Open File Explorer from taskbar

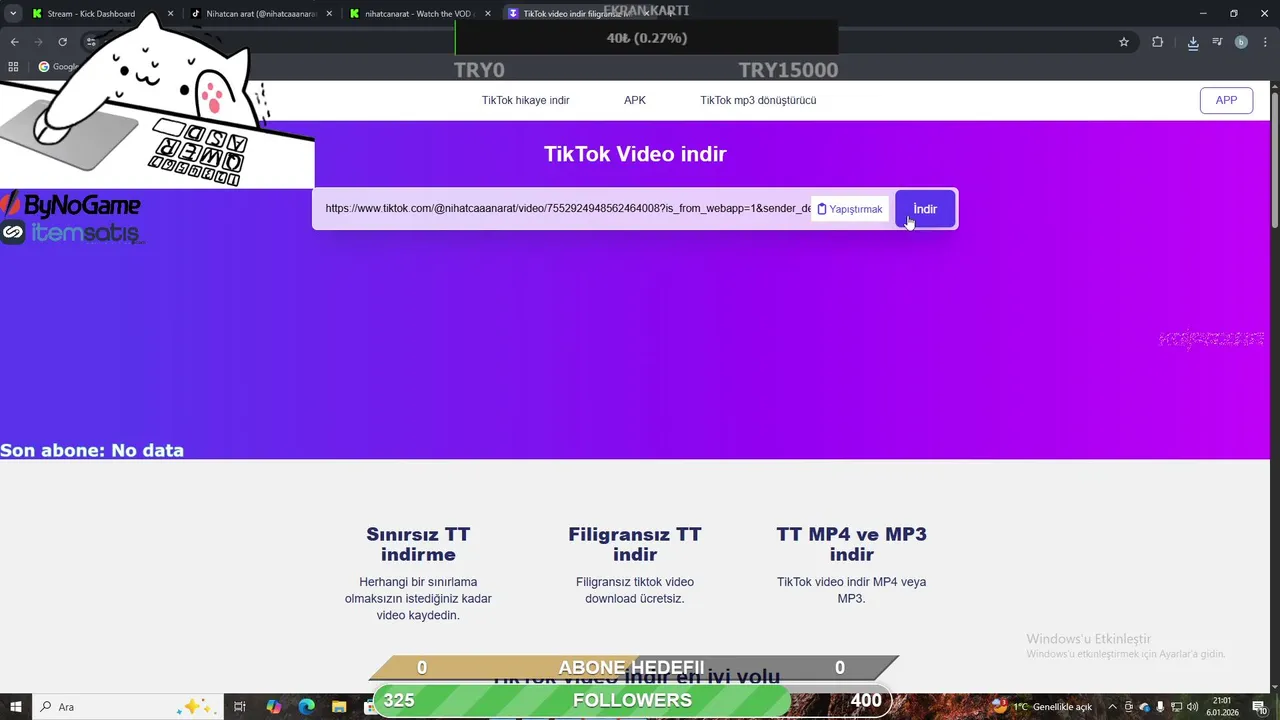[339, 707]
